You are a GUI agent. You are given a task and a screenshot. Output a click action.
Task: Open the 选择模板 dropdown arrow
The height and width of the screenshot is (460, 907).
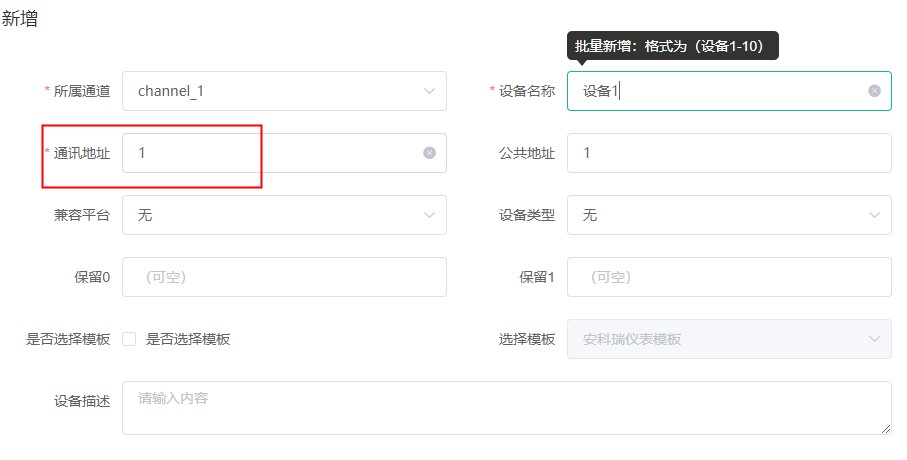(x=874, y=339)
